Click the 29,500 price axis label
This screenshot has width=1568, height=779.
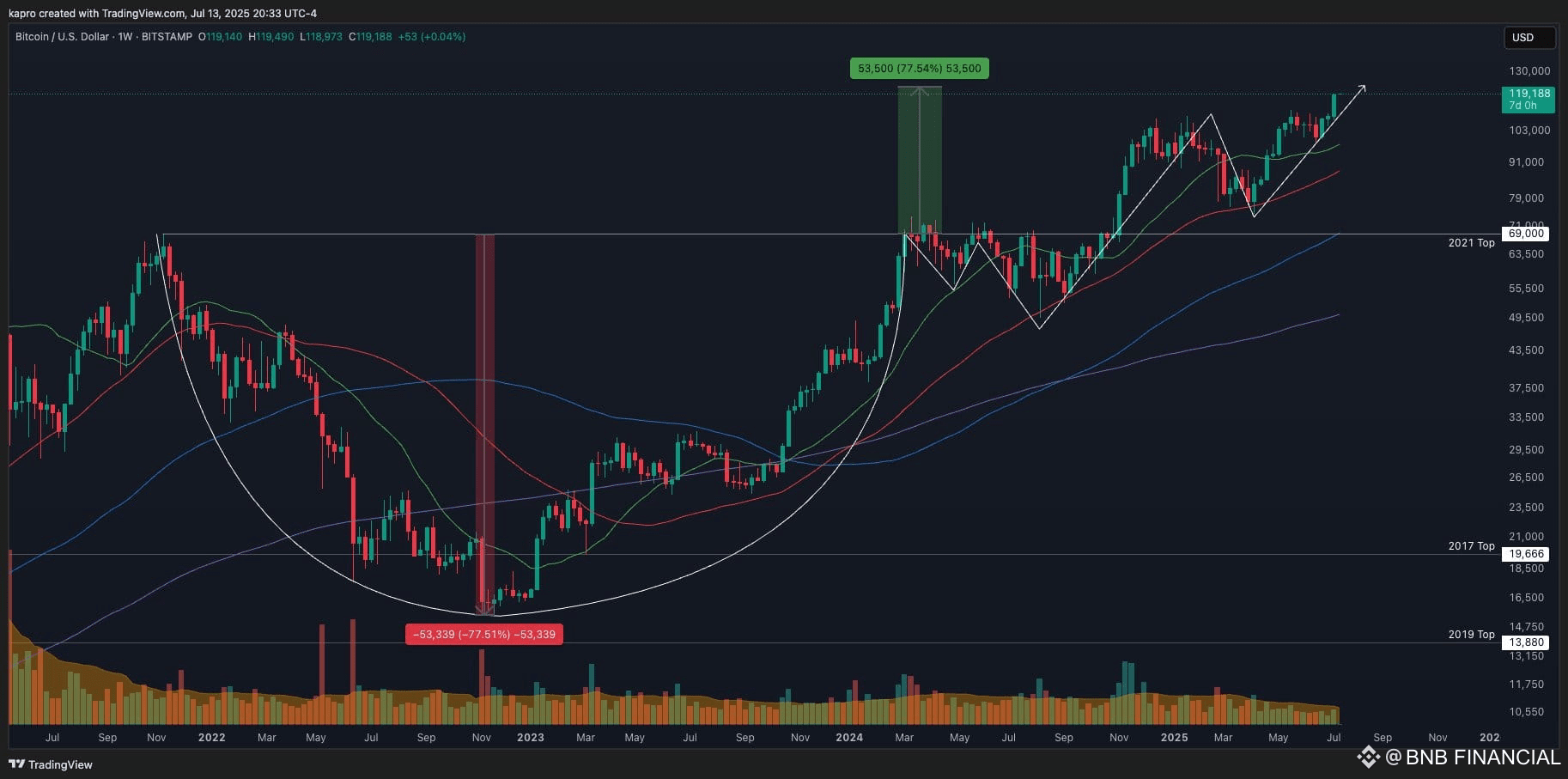[x=1526, y=450]
